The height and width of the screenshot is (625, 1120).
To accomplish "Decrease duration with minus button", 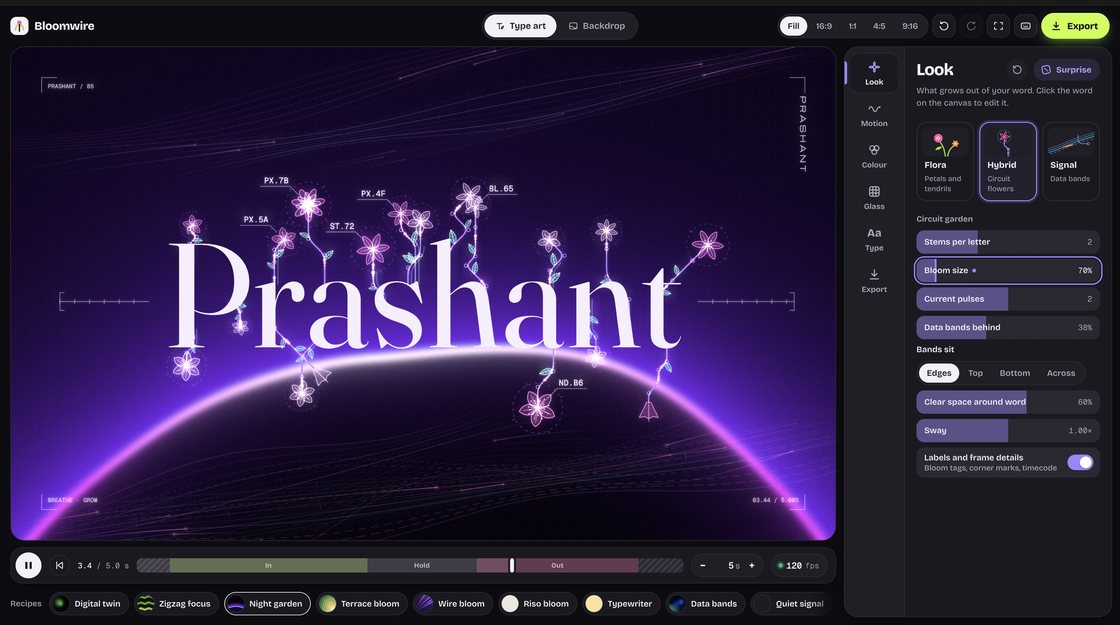I will 703,565.
